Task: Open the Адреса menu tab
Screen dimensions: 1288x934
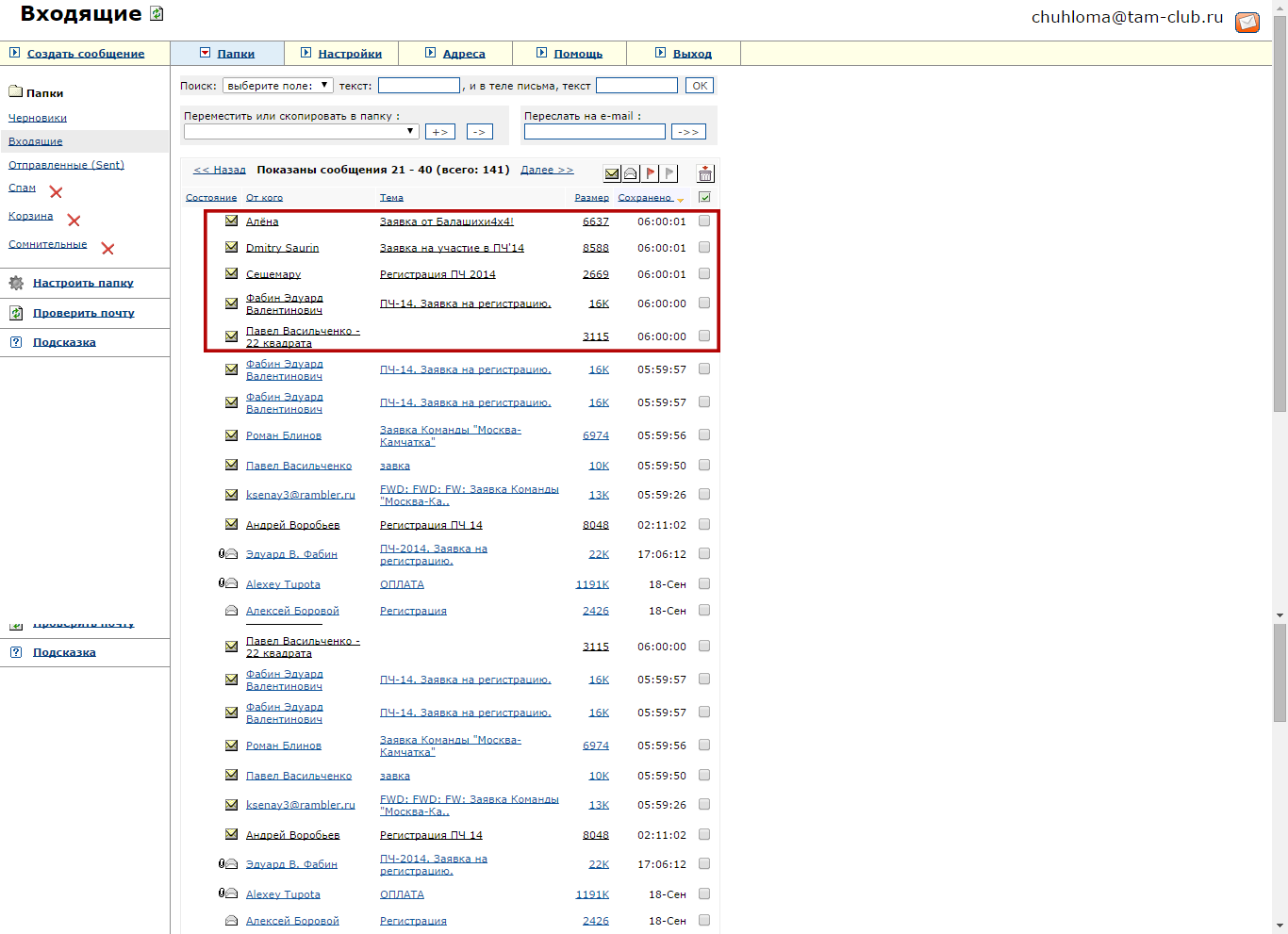Action: (464, 54)
